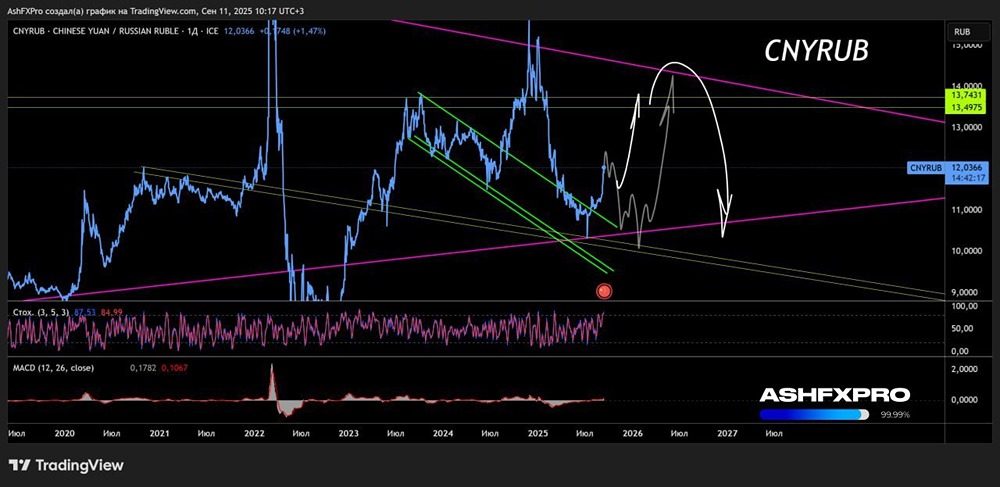Click the MACD signal value 0,1067

point(174,368)
